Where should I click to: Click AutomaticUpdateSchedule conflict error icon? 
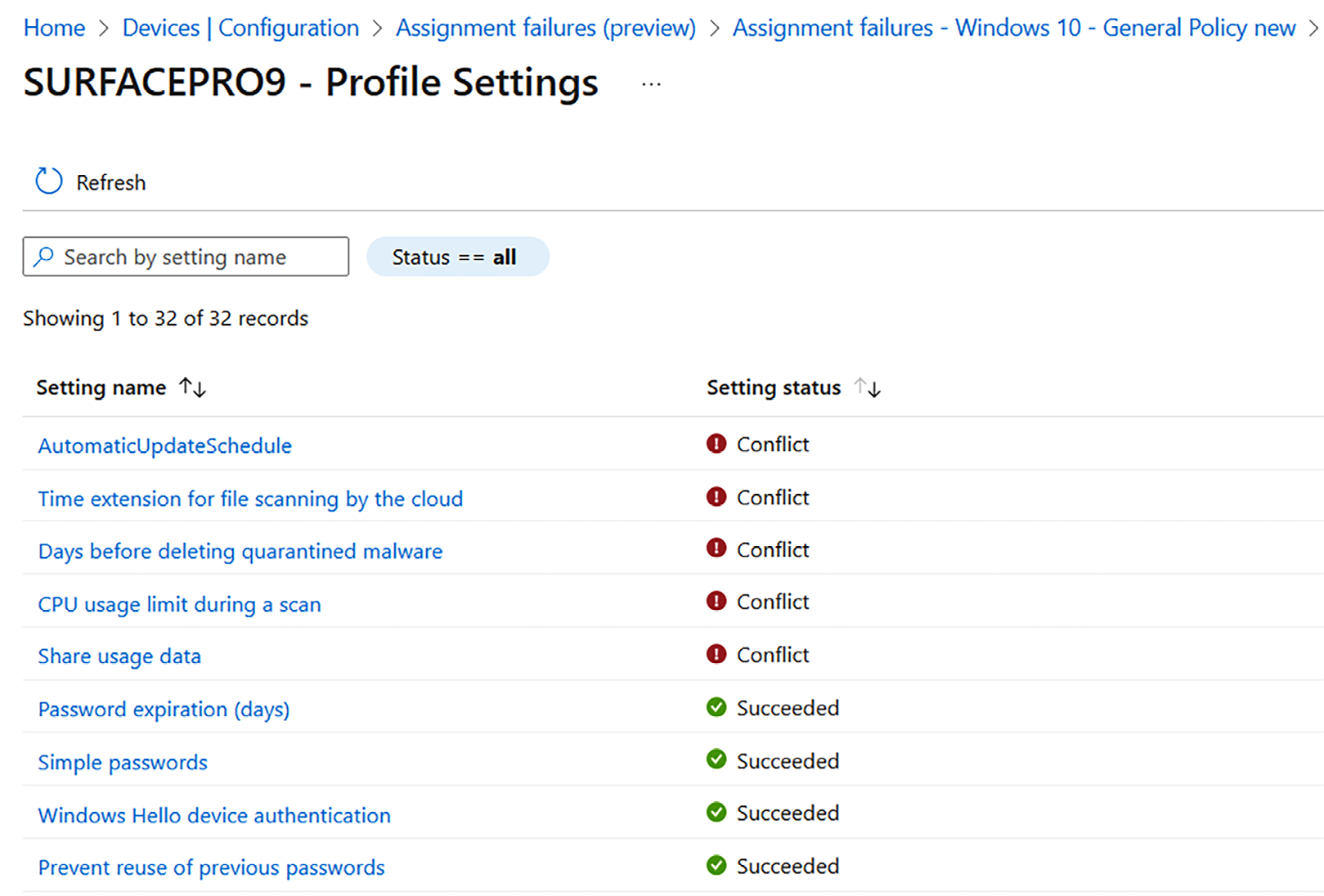pos(716,444)
